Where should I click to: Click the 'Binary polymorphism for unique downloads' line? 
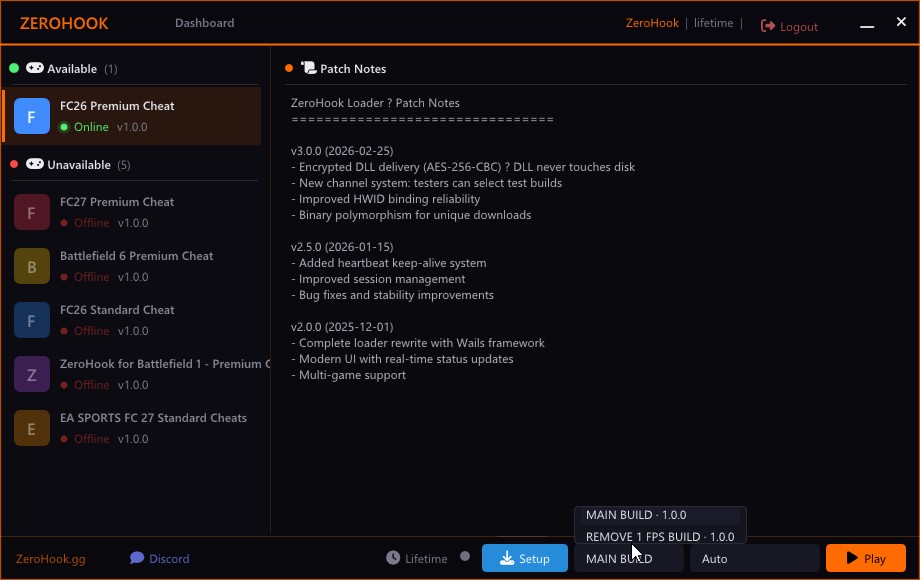tap(411, 215)
